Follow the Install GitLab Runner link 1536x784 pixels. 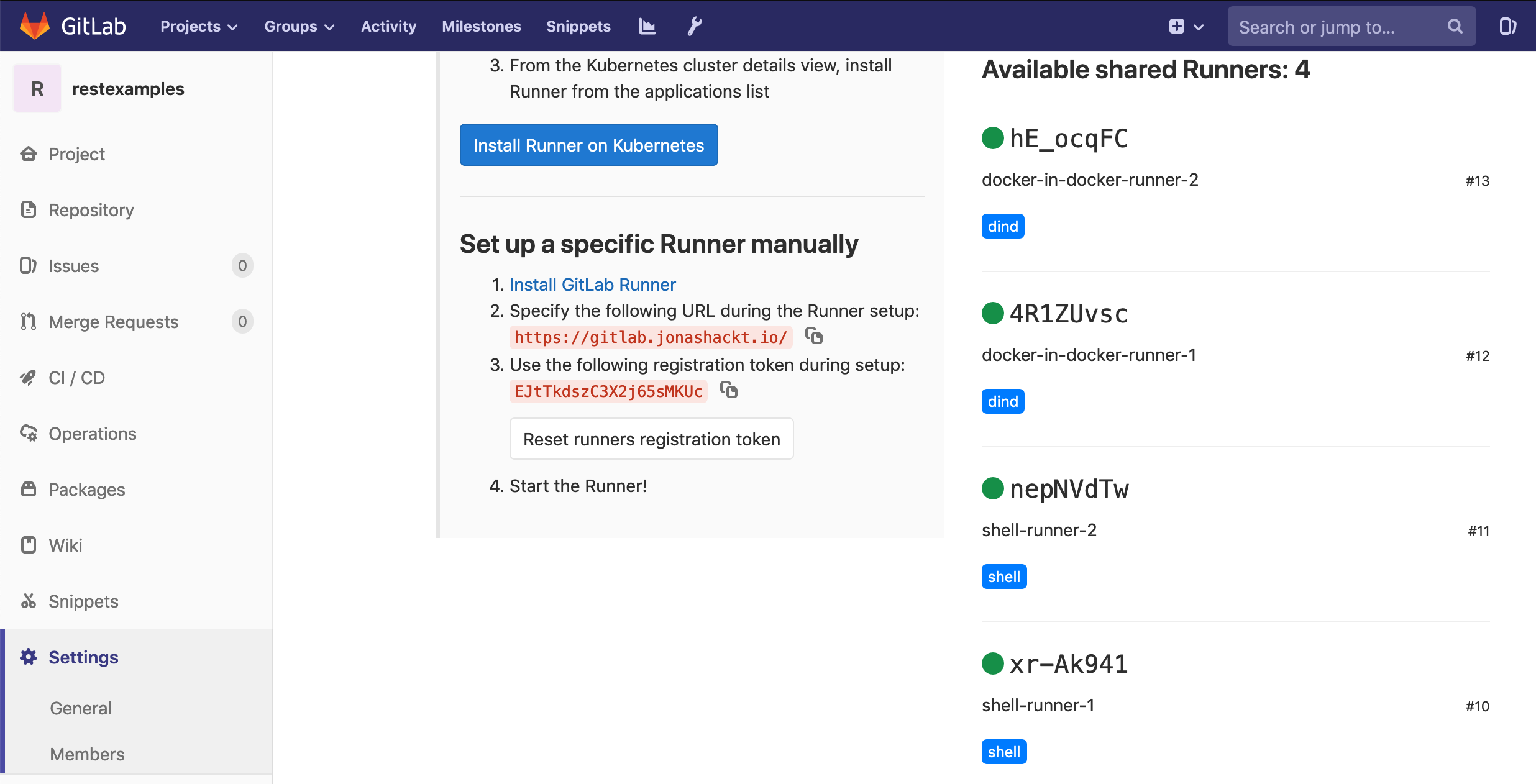[x=592, y=285]
